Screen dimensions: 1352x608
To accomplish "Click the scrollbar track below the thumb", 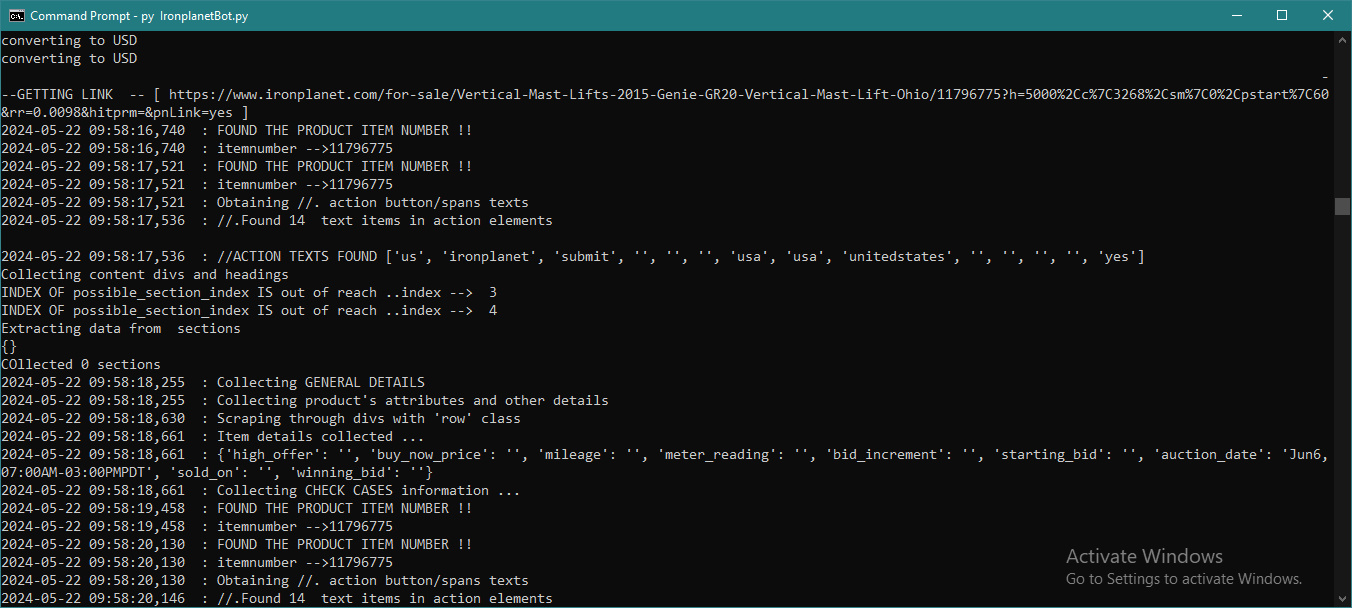I will coord(1344,400).
